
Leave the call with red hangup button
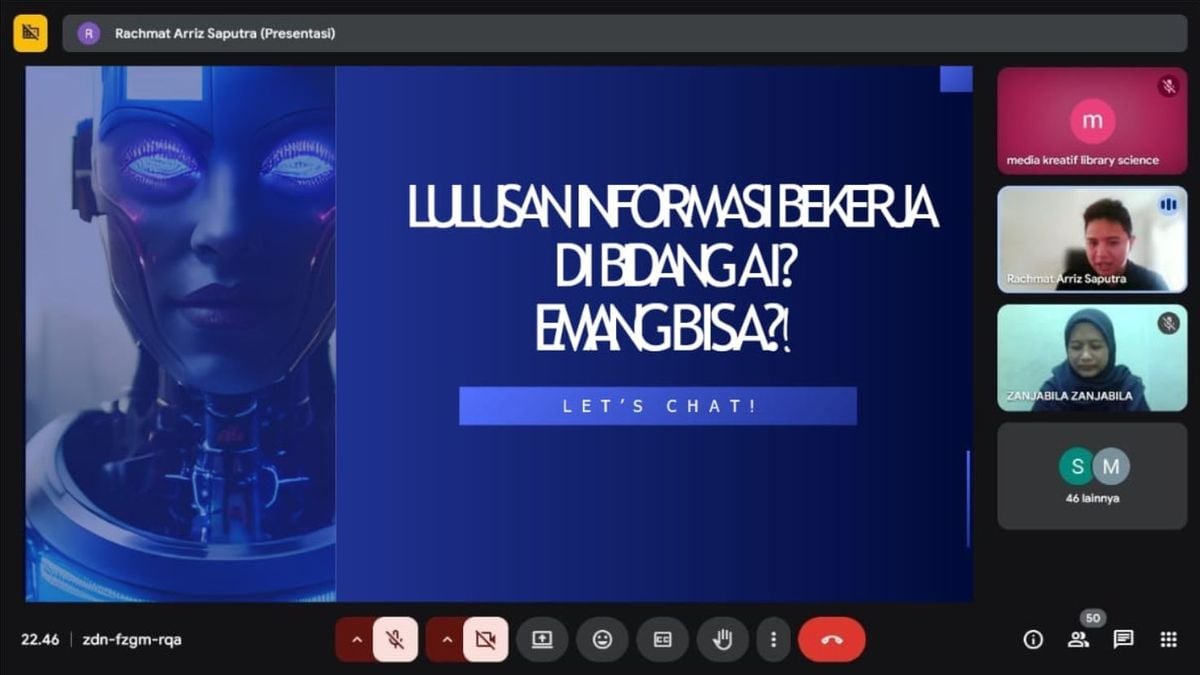831,640
